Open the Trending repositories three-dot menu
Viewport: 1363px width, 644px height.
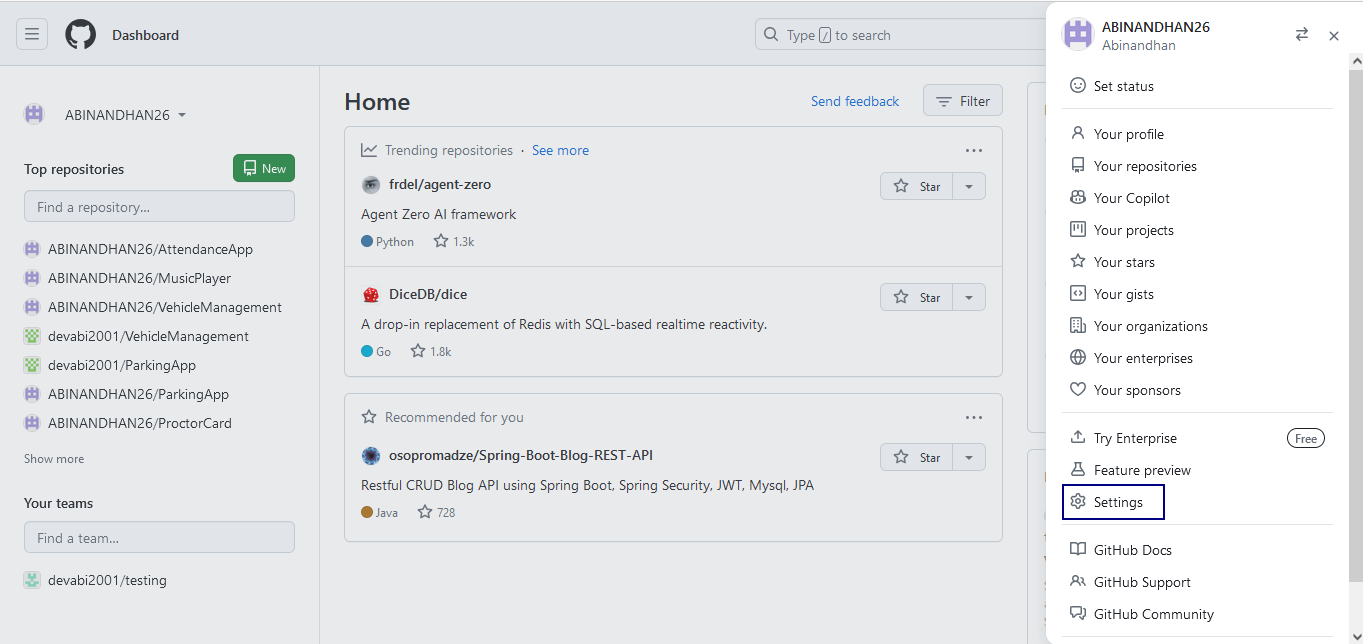tap(974, 150)
